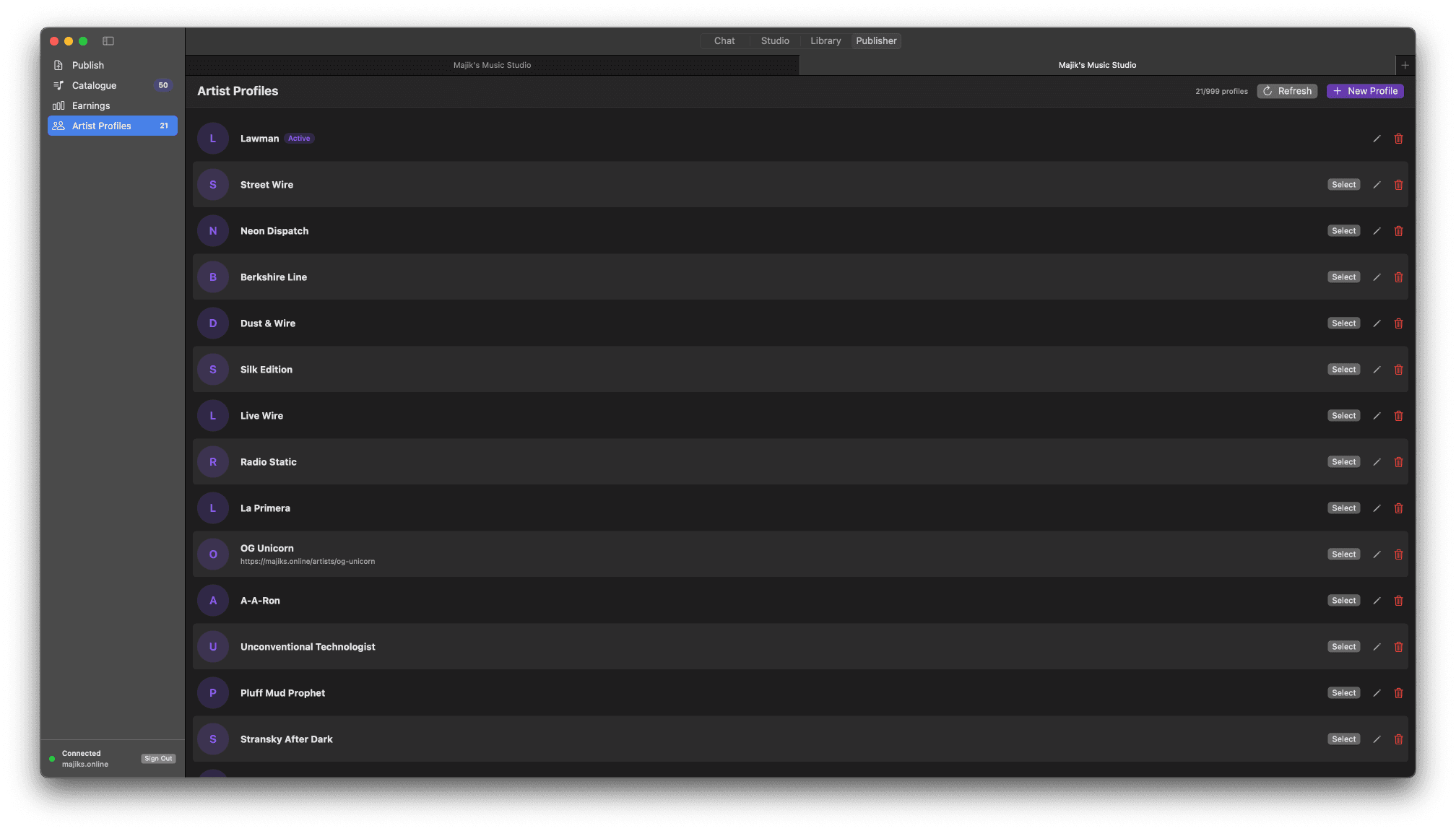
Task: Edit the Street Wire profile
Action: coord(1377,185)
